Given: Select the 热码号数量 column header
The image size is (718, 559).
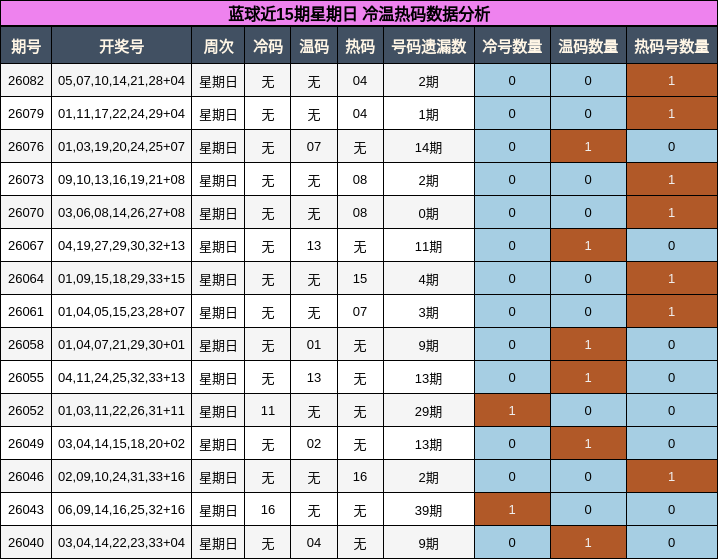Looking at the screenshot, I should [672, 45].
